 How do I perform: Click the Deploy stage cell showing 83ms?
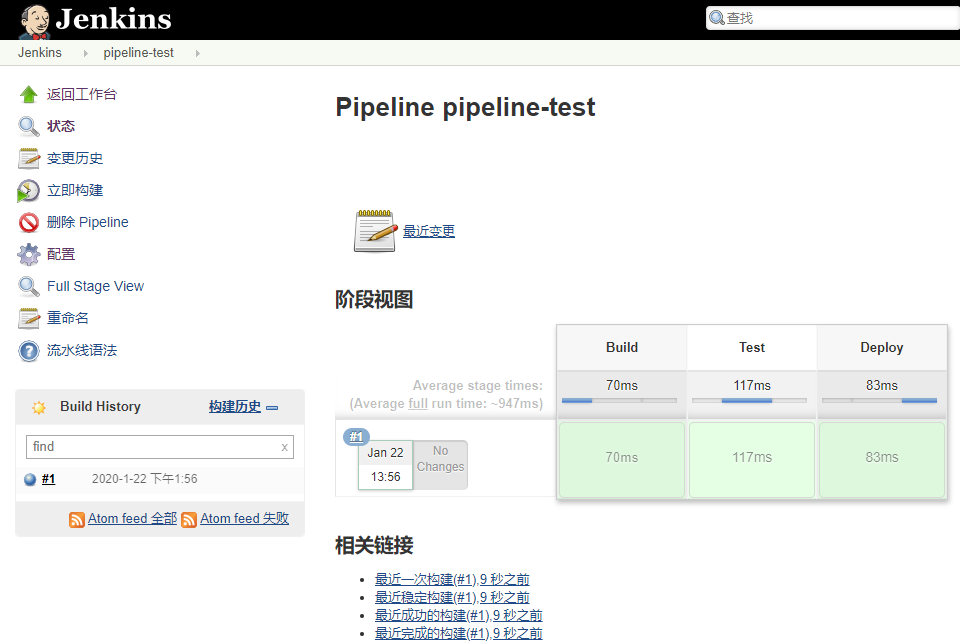coord(882,459)
